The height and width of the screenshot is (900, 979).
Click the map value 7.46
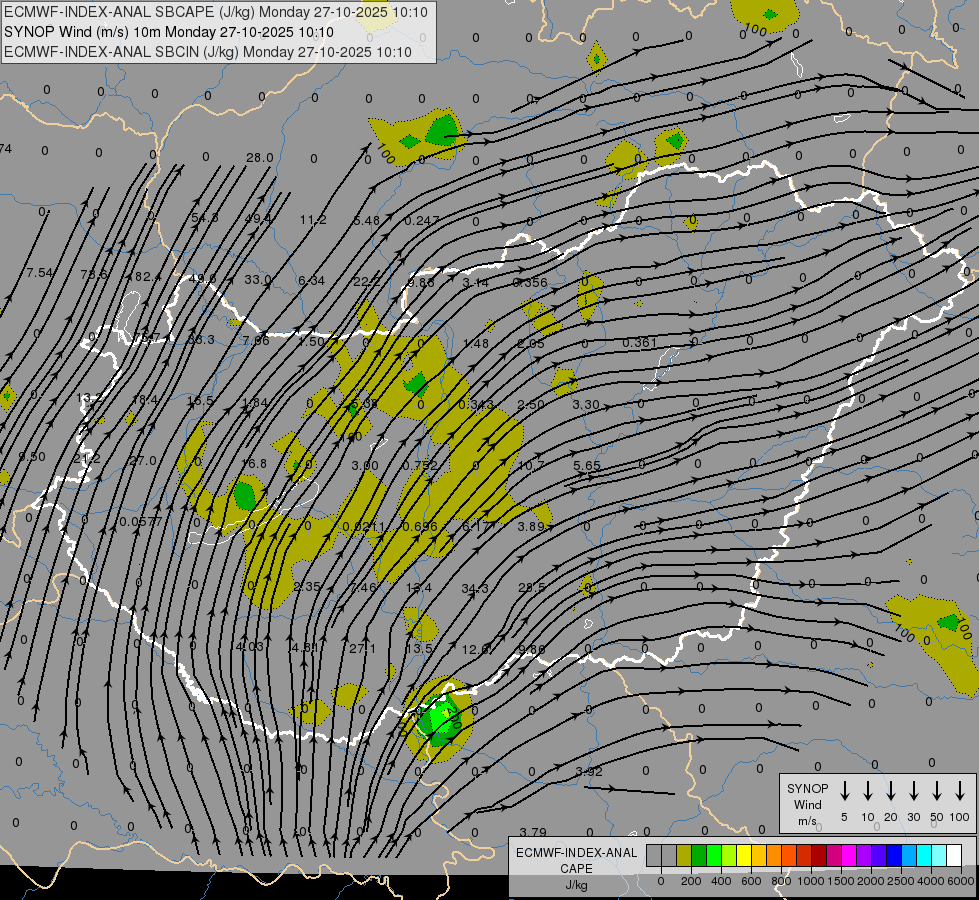coord(363,587)
